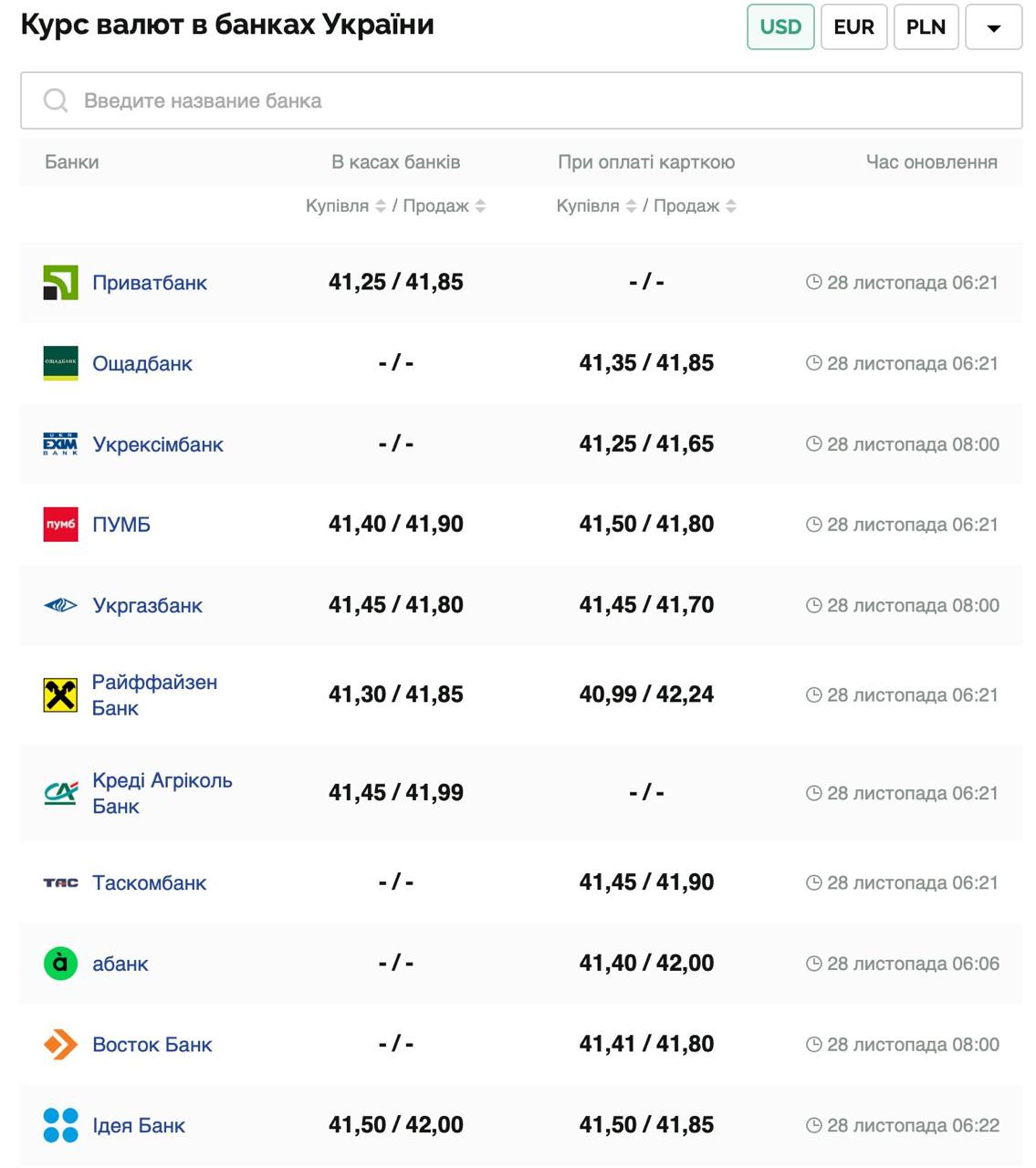The height and width of the screenshot is (1168, 1036).
Task: Click the Raiffeisen yellow logo icon
Action: tap(60, 695)
